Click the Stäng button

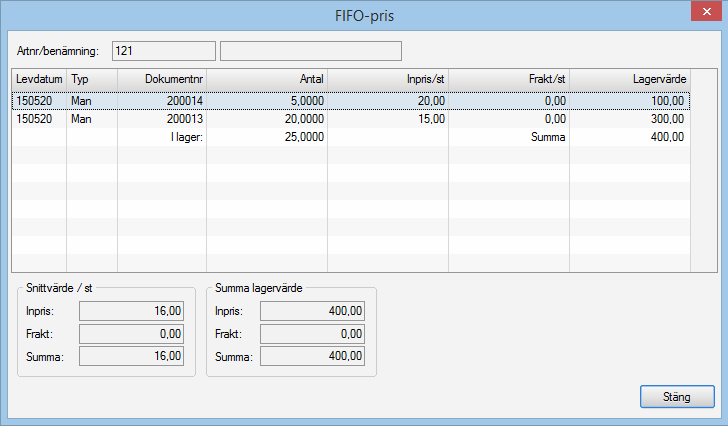pyautogui.click(x=677, y=396)
